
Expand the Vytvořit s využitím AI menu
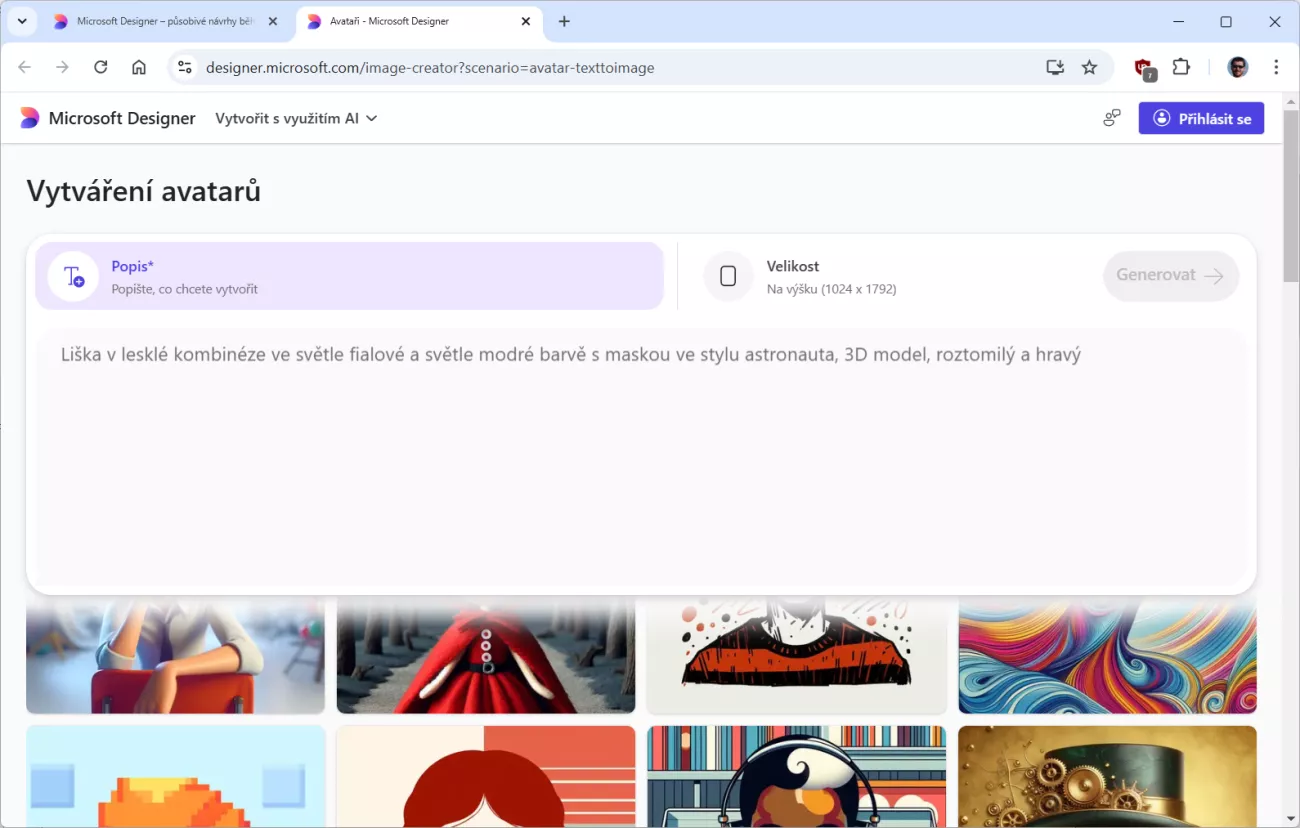[x=296, y=118]
